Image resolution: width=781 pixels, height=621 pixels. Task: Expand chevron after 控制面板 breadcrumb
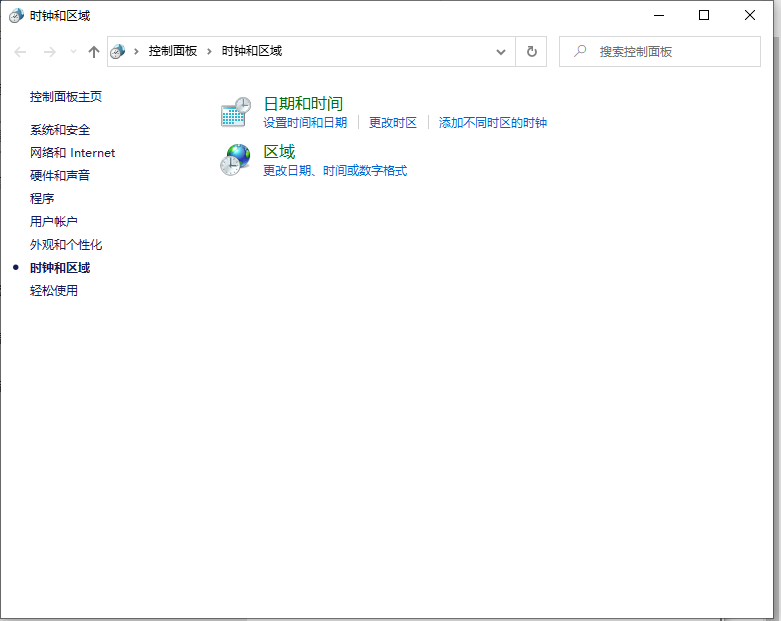210,52
